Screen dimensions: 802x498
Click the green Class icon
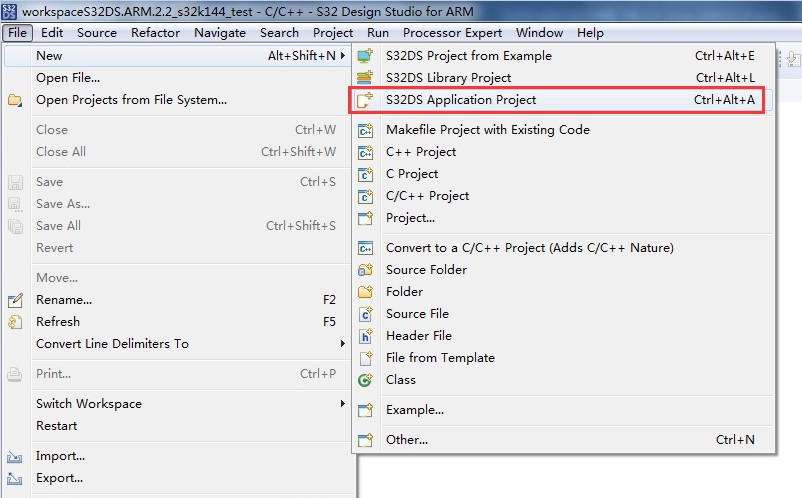tap(365, 380)
